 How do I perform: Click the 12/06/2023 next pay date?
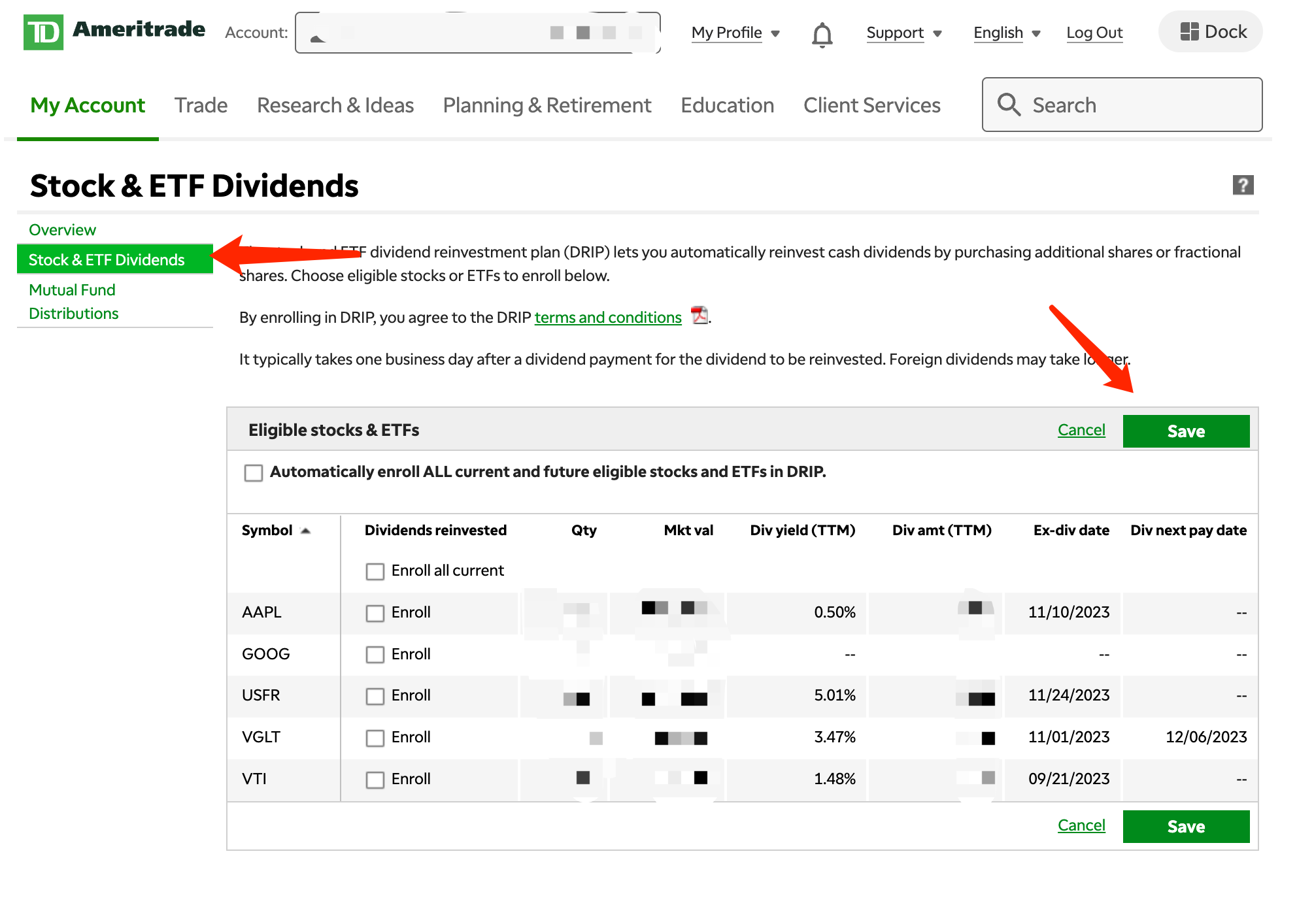tap(1206, 737)
